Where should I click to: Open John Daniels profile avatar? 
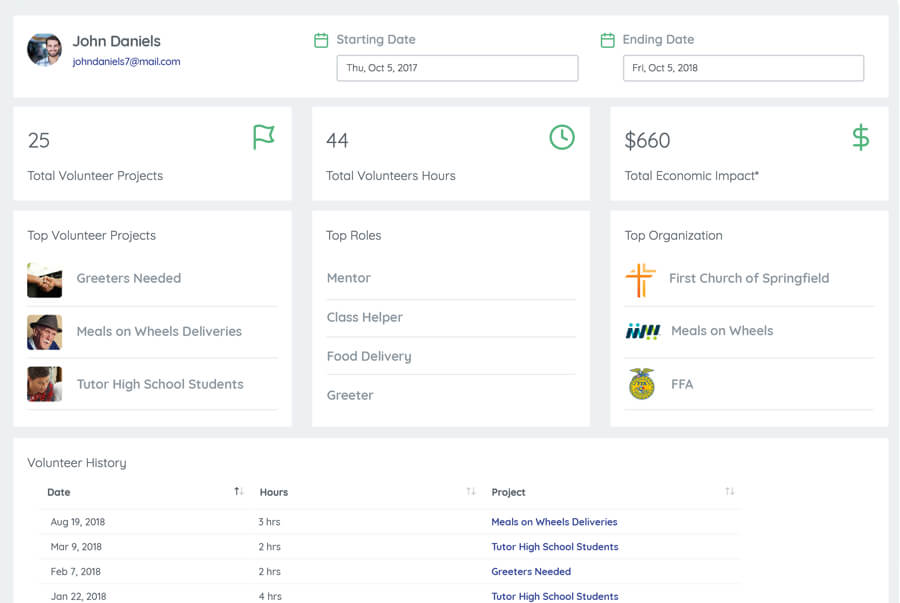[44, 50]
